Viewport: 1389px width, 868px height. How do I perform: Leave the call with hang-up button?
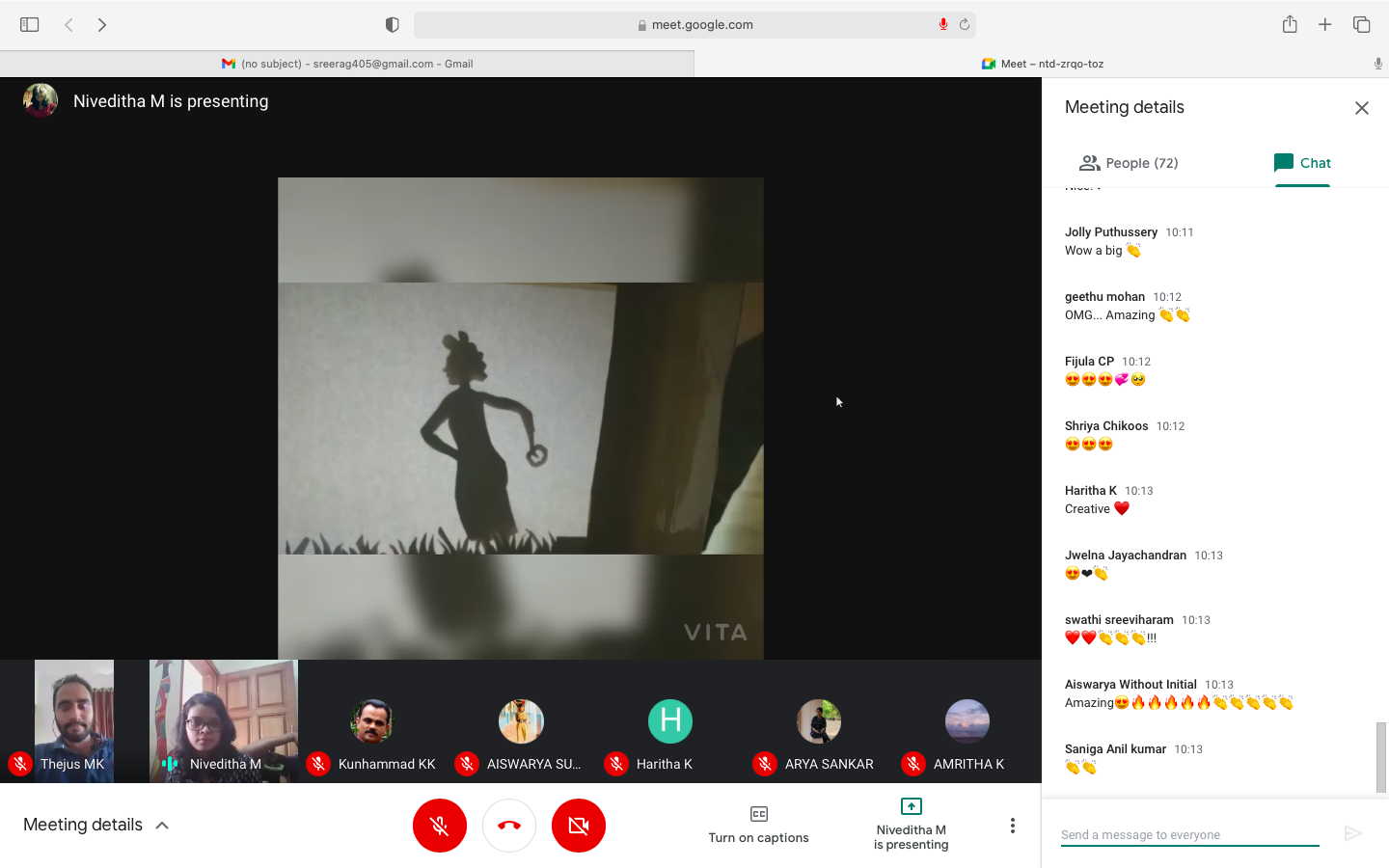509,826
